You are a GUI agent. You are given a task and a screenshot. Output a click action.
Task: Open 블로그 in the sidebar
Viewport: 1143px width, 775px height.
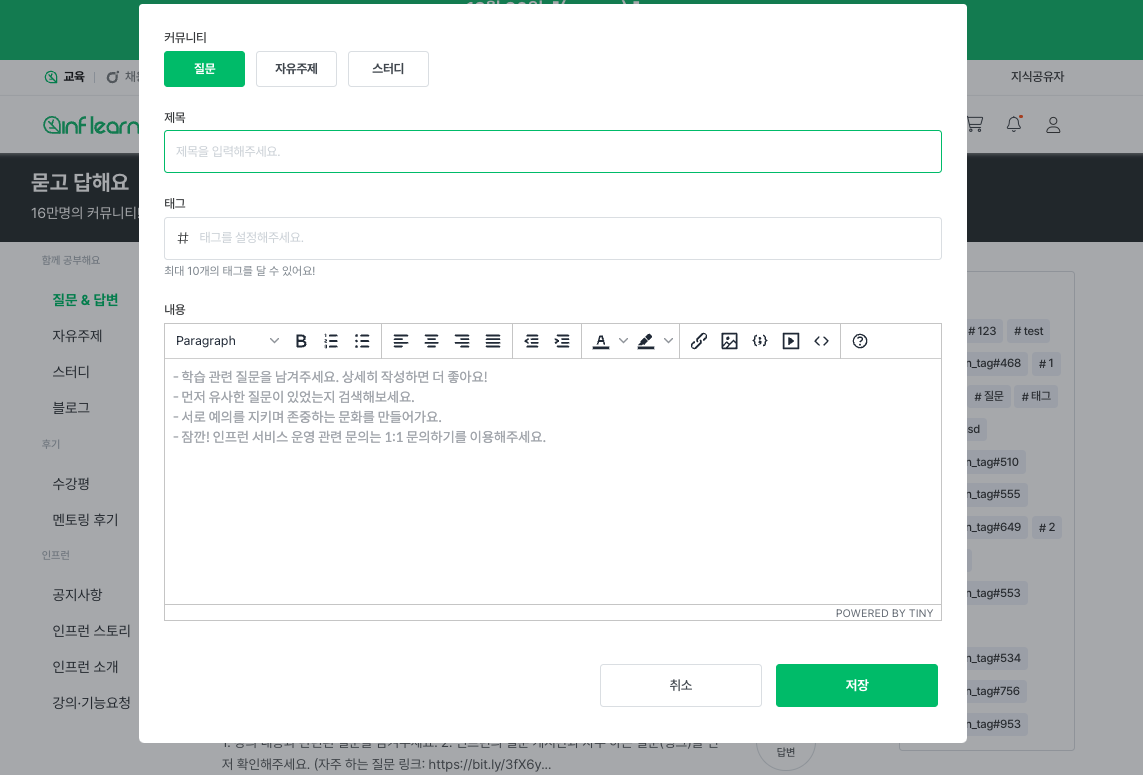pos(71,408)
